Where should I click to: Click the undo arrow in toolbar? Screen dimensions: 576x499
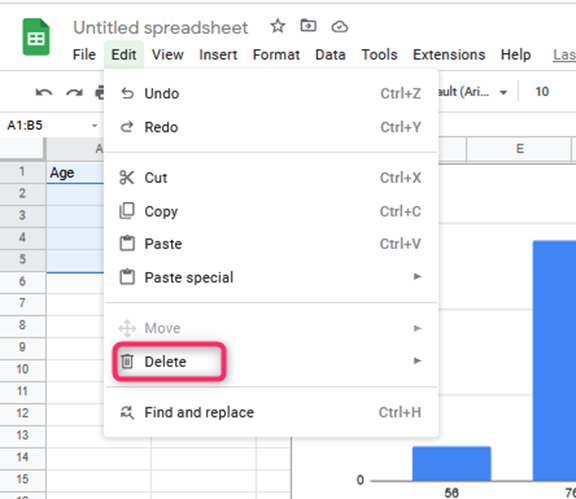pyautogui.click(x=44, y=92)
